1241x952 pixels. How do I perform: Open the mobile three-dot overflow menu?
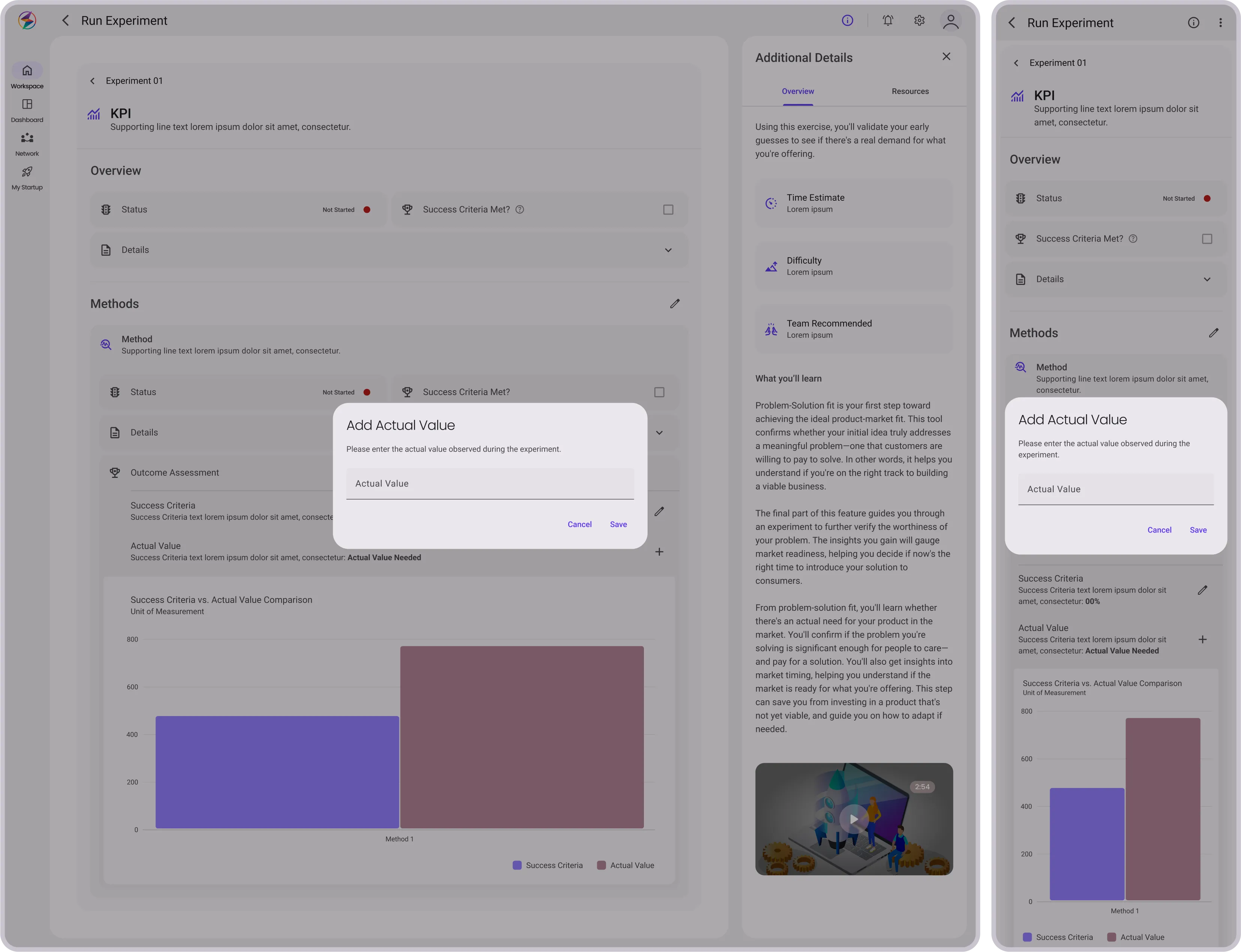tap(1220, 23)
